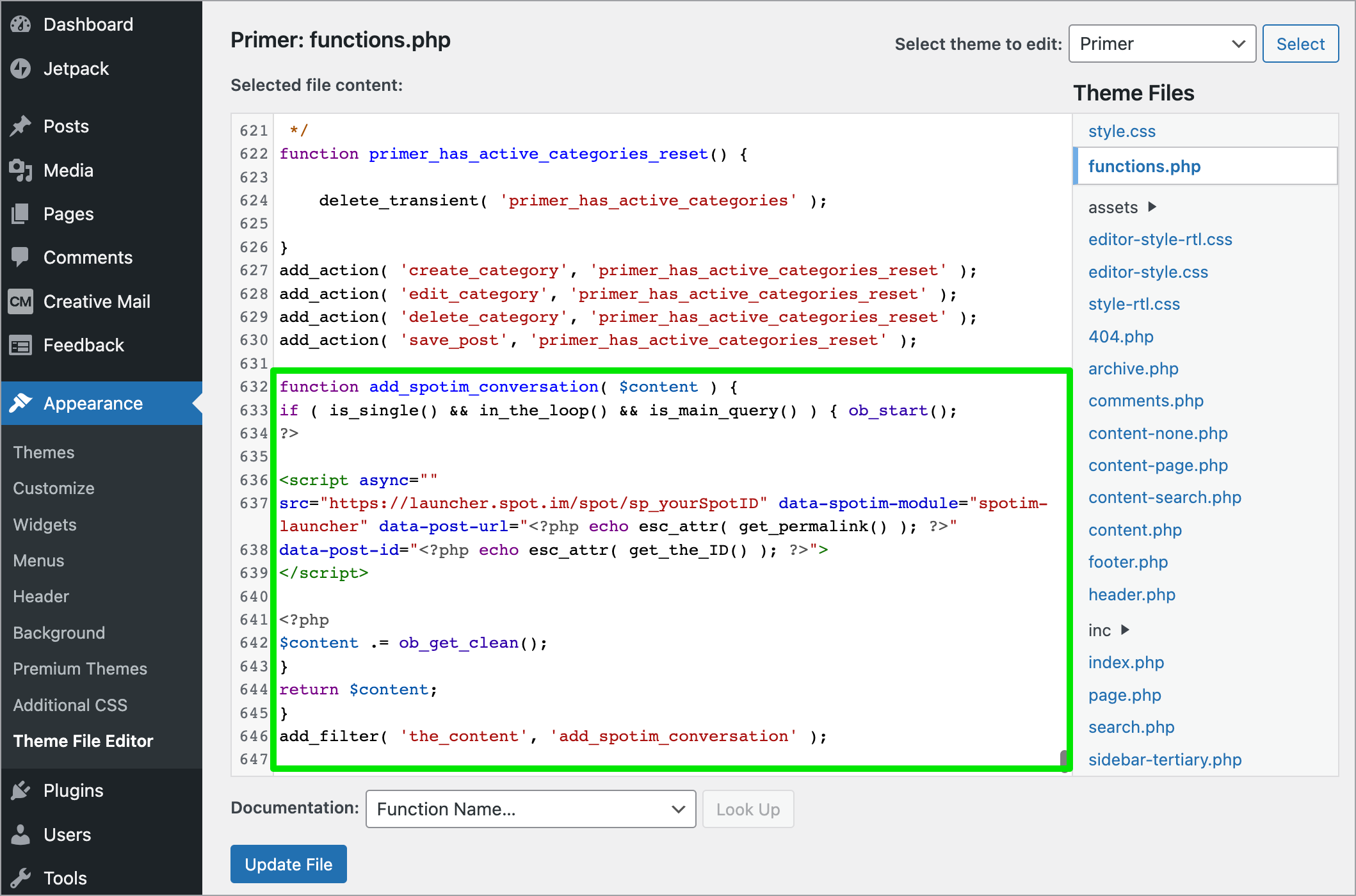Click the code editor scrollbar thumb

(1065, 760)
